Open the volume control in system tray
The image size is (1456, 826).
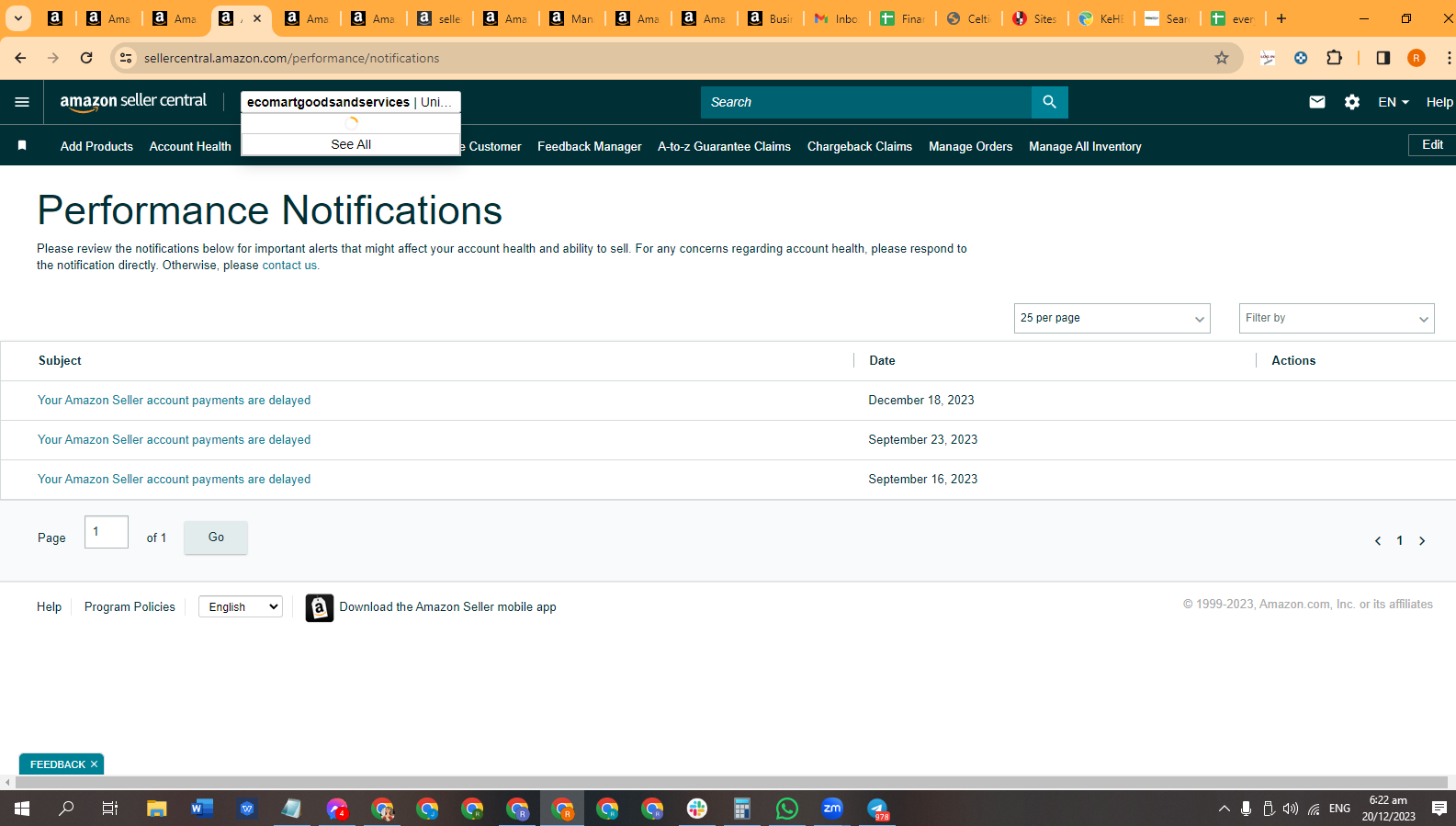click(x=1291, y=809)
